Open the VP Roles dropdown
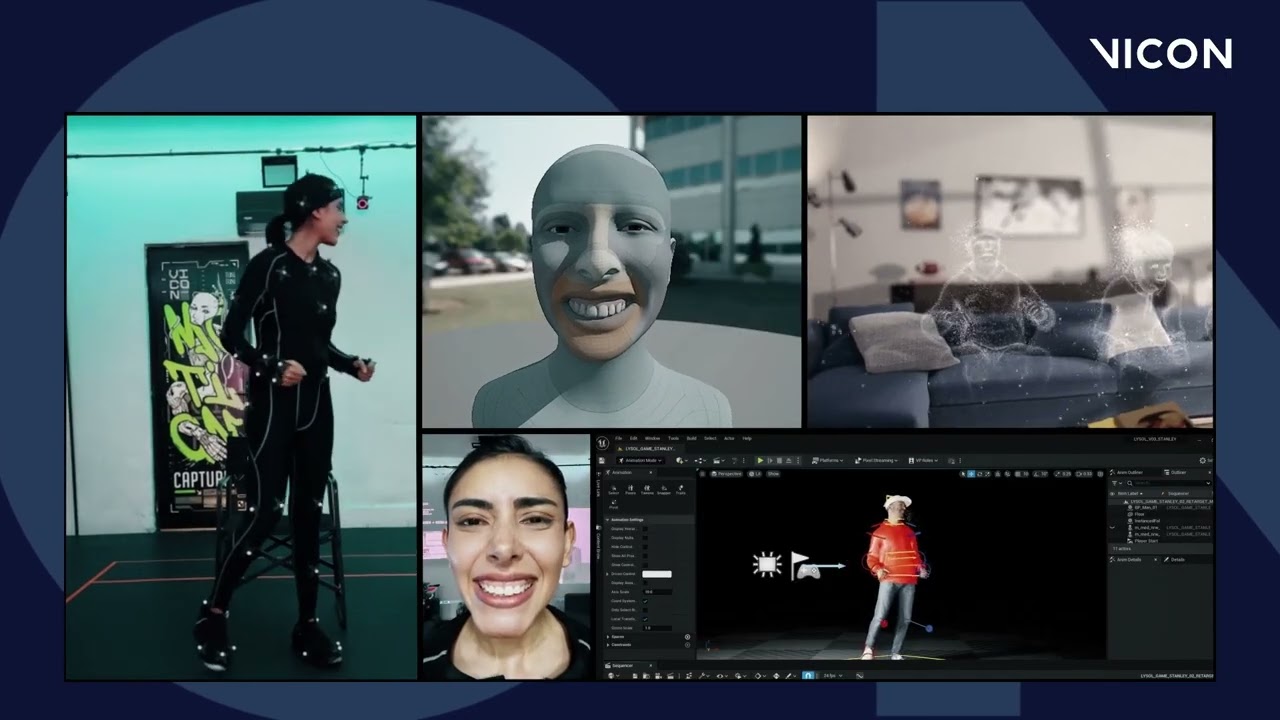The height and width of the screenshot is (720, 1280). (x=923, y=461)
